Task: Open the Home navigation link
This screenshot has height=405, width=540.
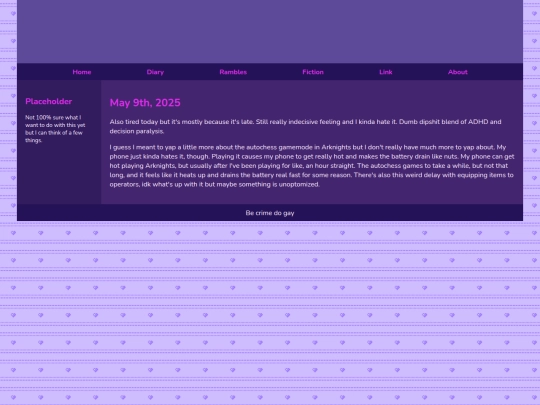Action: coord(82,72)
